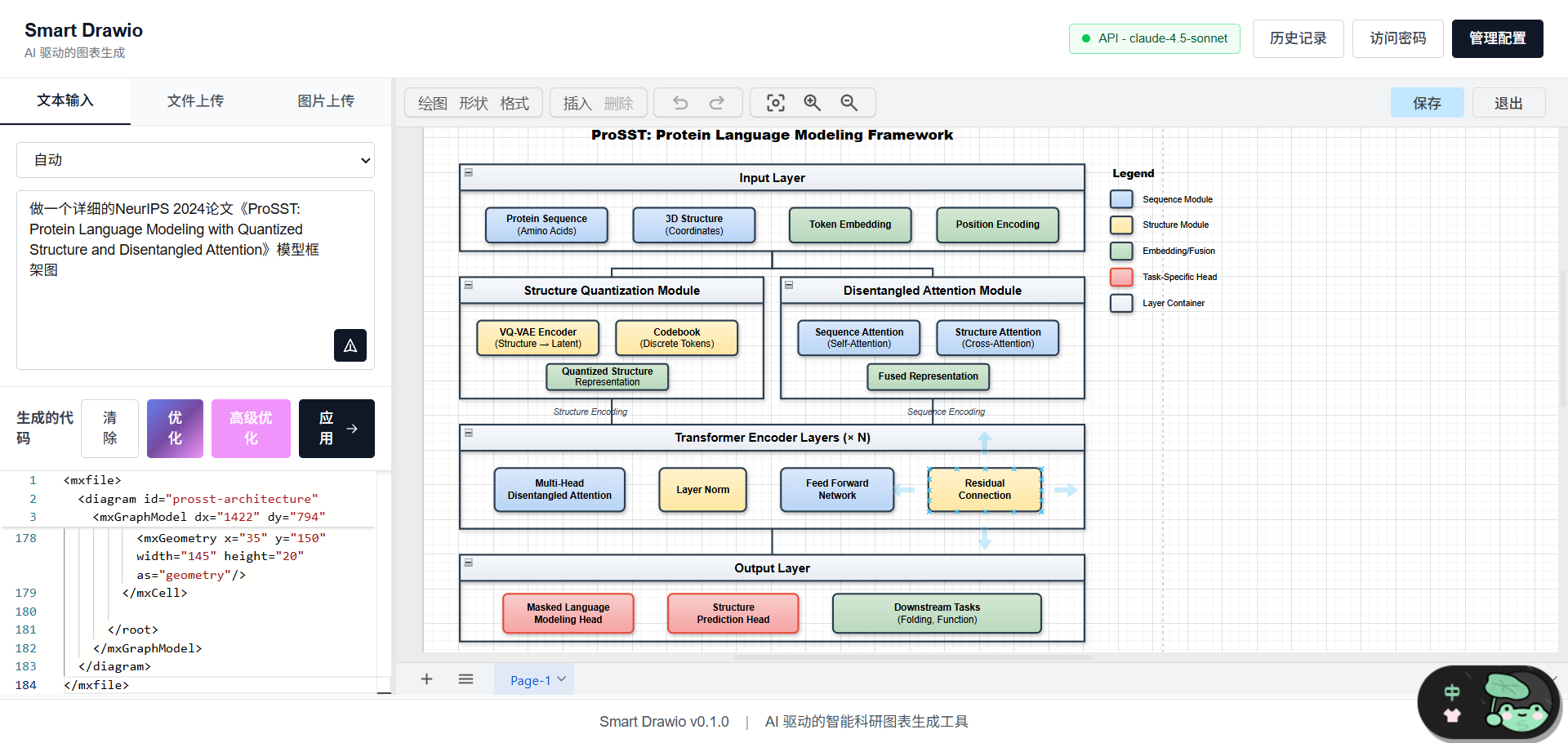The height and width of the screenshot is (743, 1568).
Task: Click the red Task-Specific Head legend swatch
Action: (x=1121, y=277)
